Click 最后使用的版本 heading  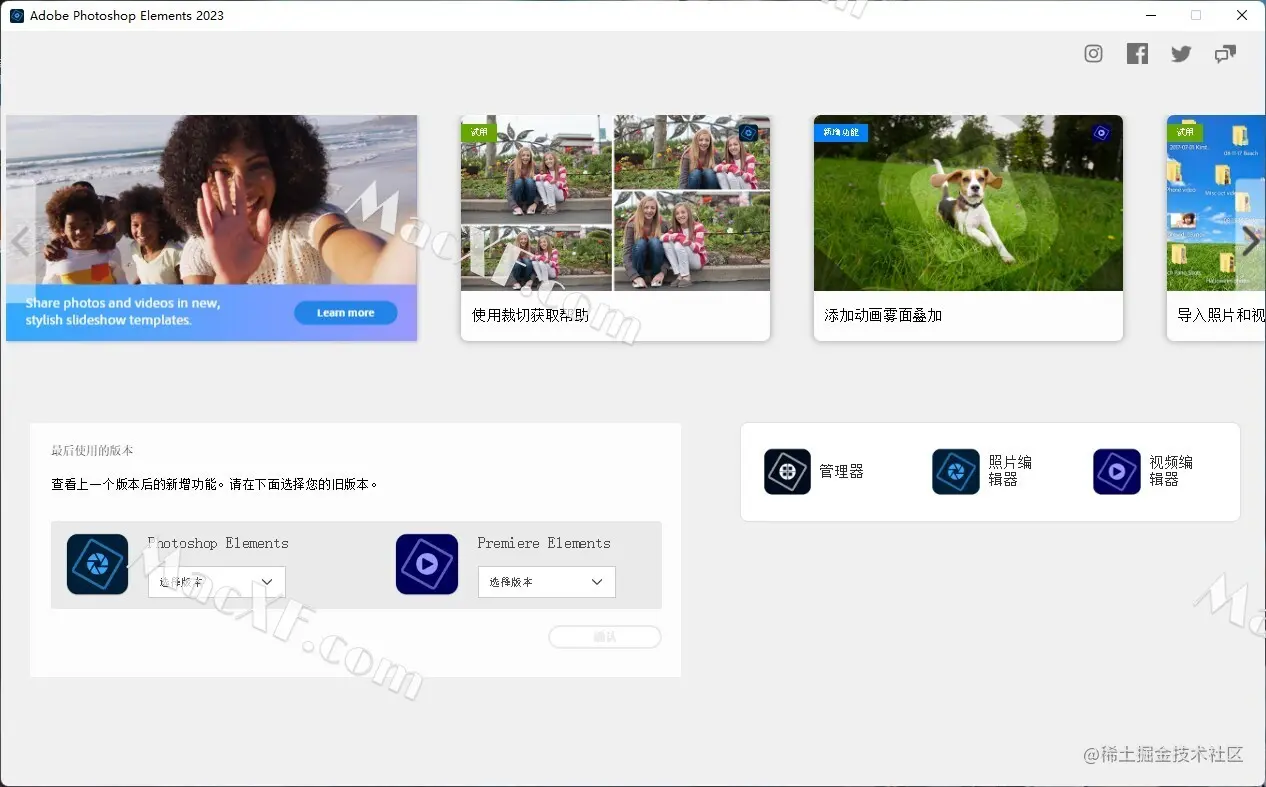pos(92,451)
